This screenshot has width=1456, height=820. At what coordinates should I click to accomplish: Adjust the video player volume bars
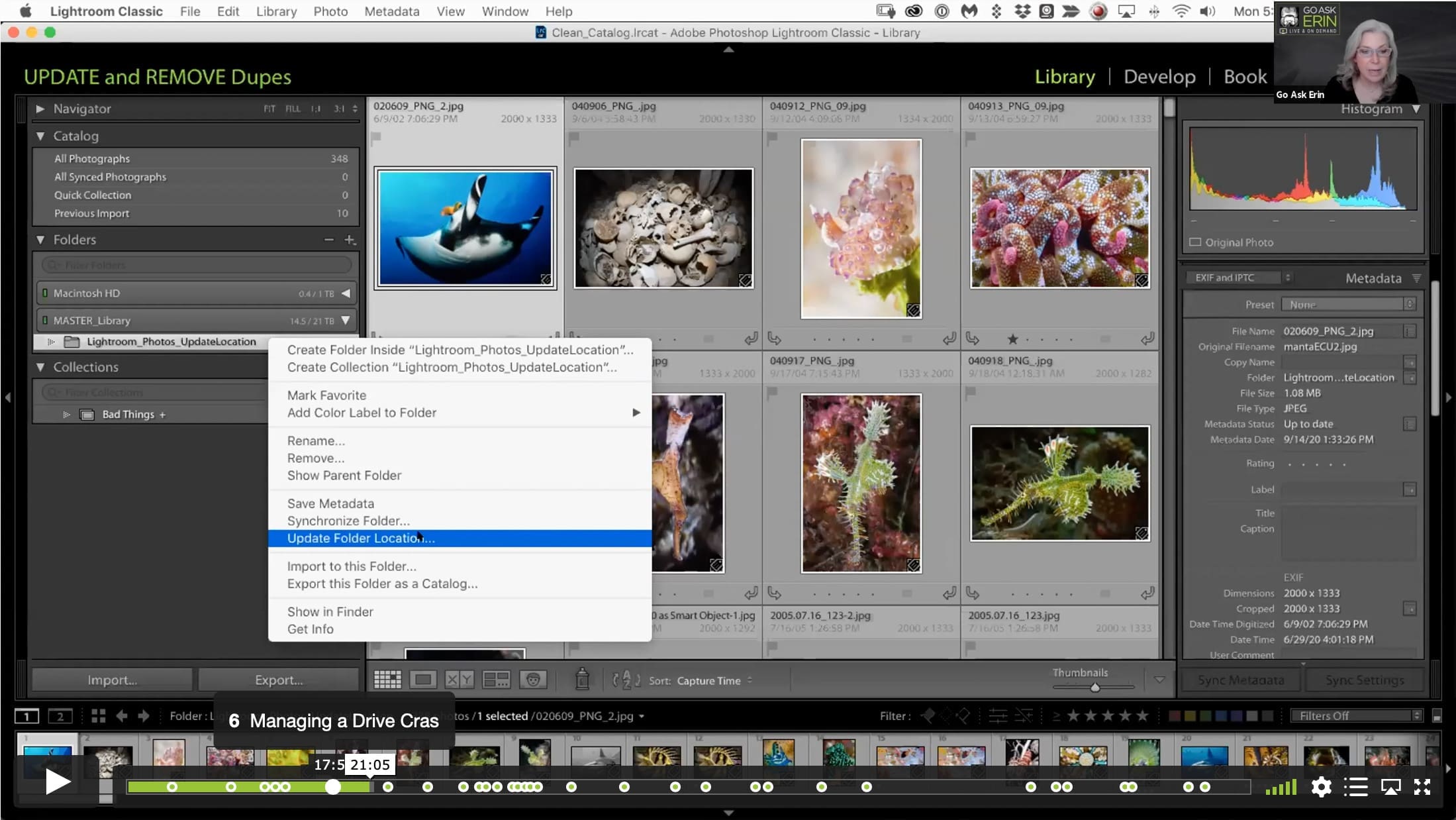pos(1281,787)
